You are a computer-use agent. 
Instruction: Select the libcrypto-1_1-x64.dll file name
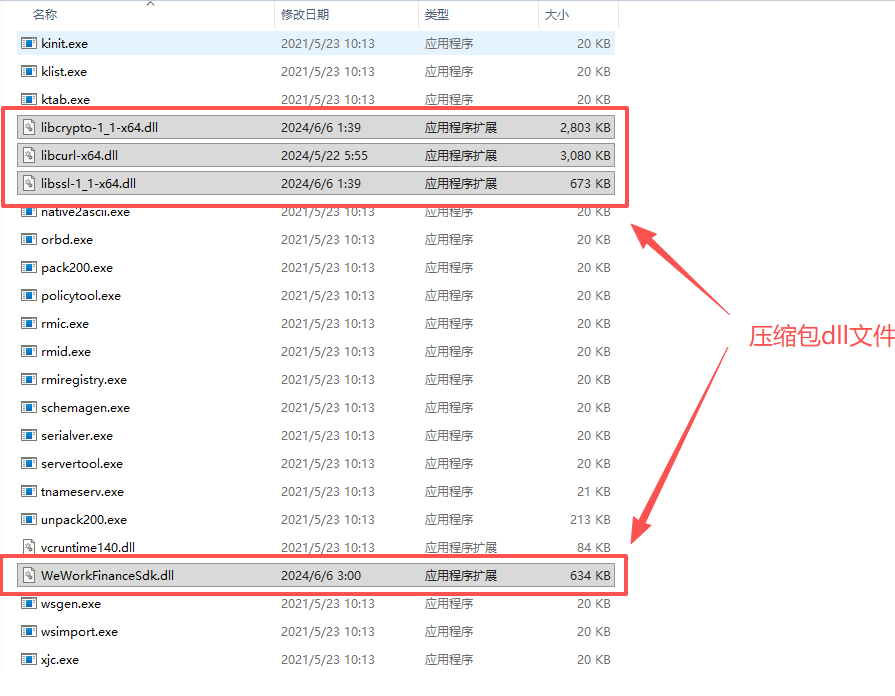click(99, 127)
